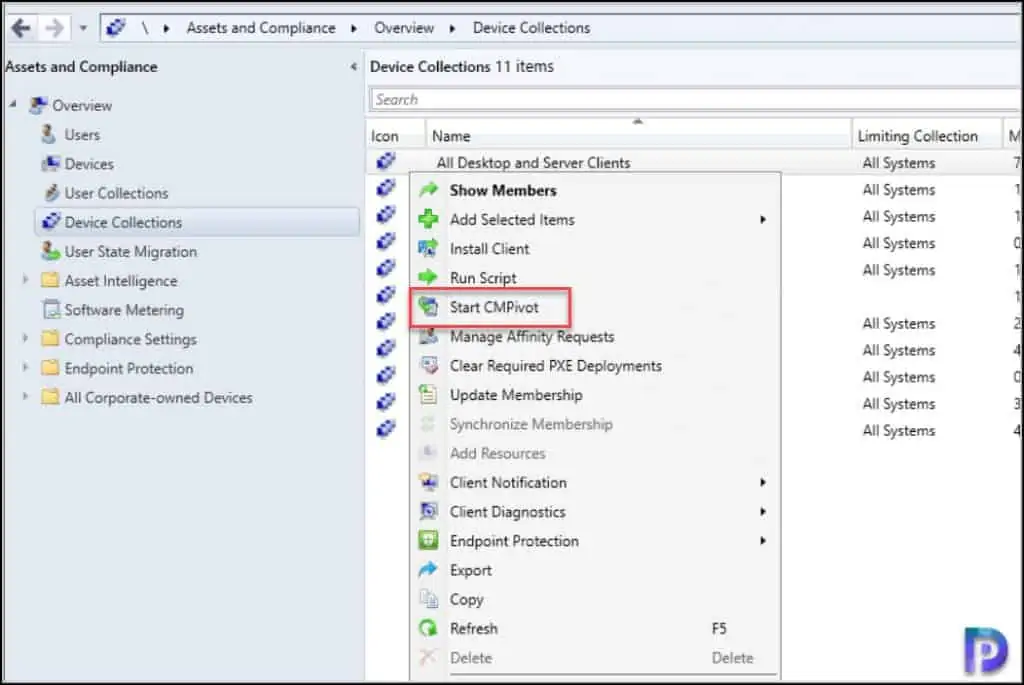Image resolution: width=1024 pixels, height=685 pixels.
Task: Click the Start CMPivot icon
Action: coord(428,306)
